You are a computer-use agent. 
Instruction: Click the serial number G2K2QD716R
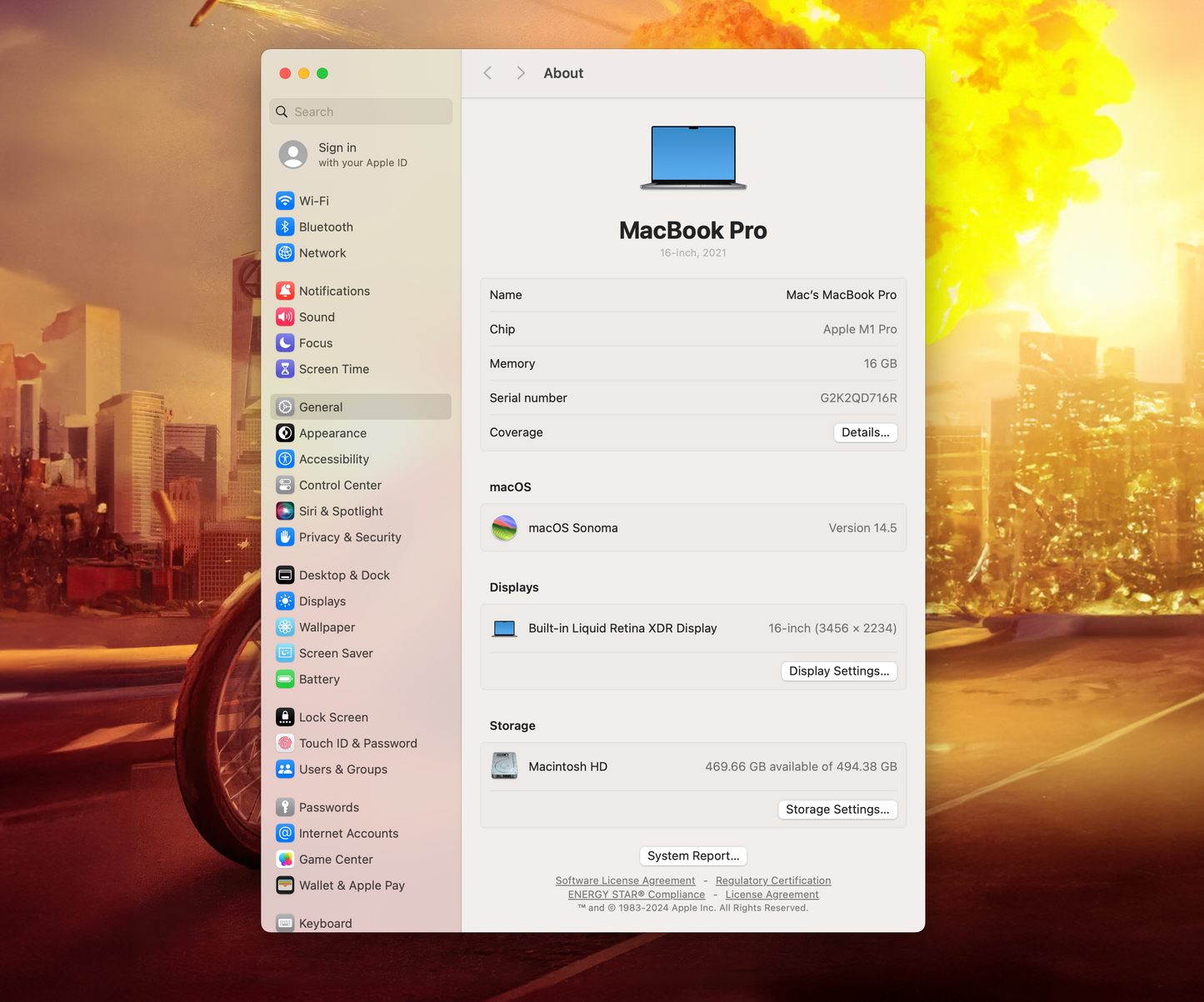[x=858, y=397]
